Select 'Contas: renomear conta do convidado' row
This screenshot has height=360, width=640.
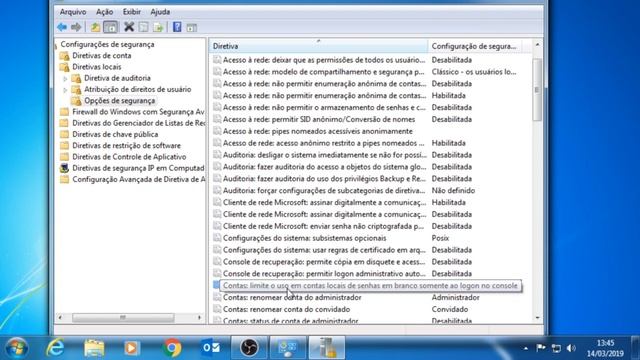[287, 309]
